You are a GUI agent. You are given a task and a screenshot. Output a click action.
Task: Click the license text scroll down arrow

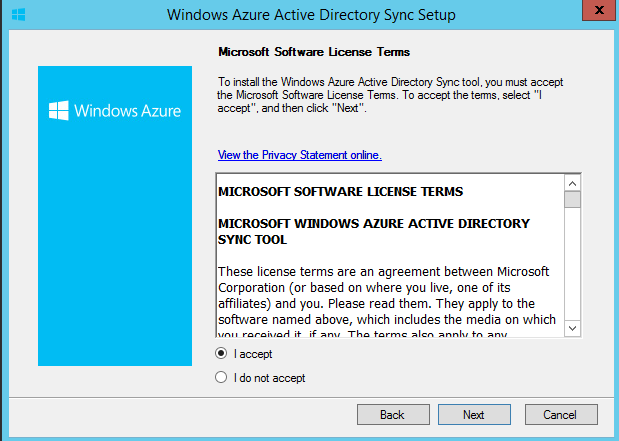[572, 328]
